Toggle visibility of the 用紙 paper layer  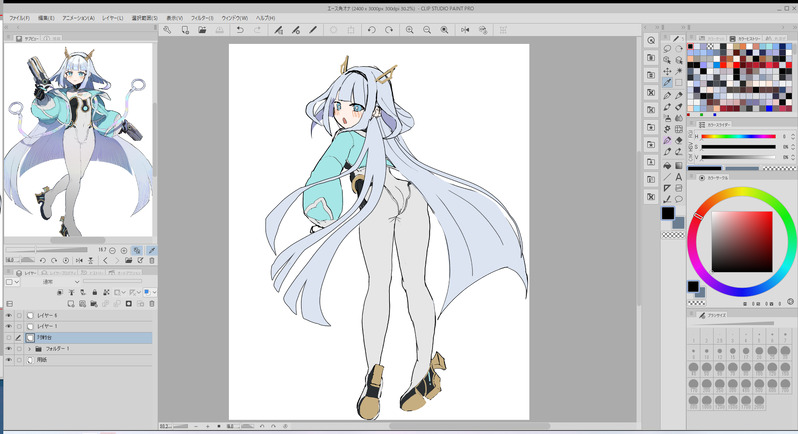(8, 360)
